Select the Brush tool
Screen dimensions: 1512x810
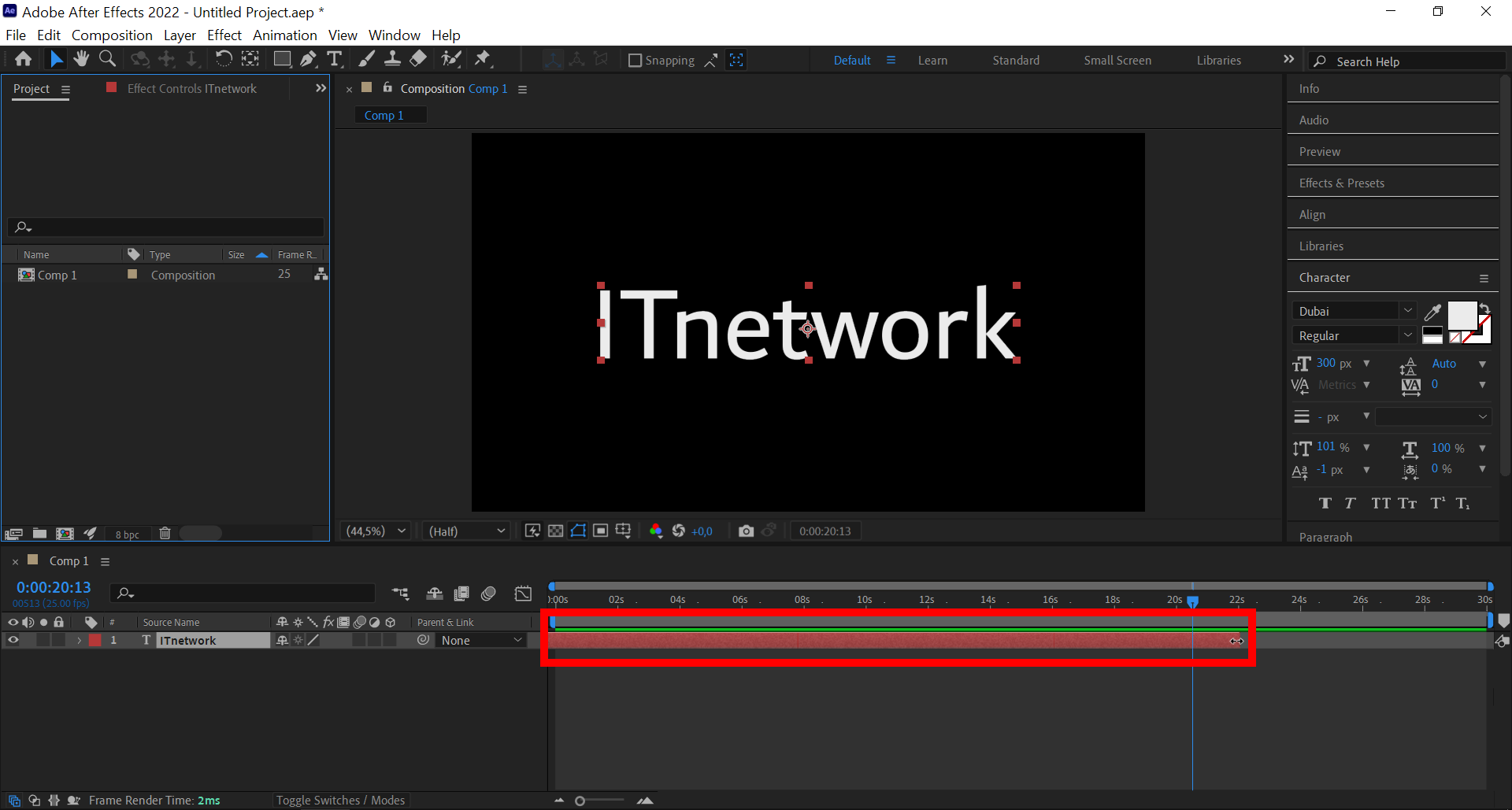[366, 58]
